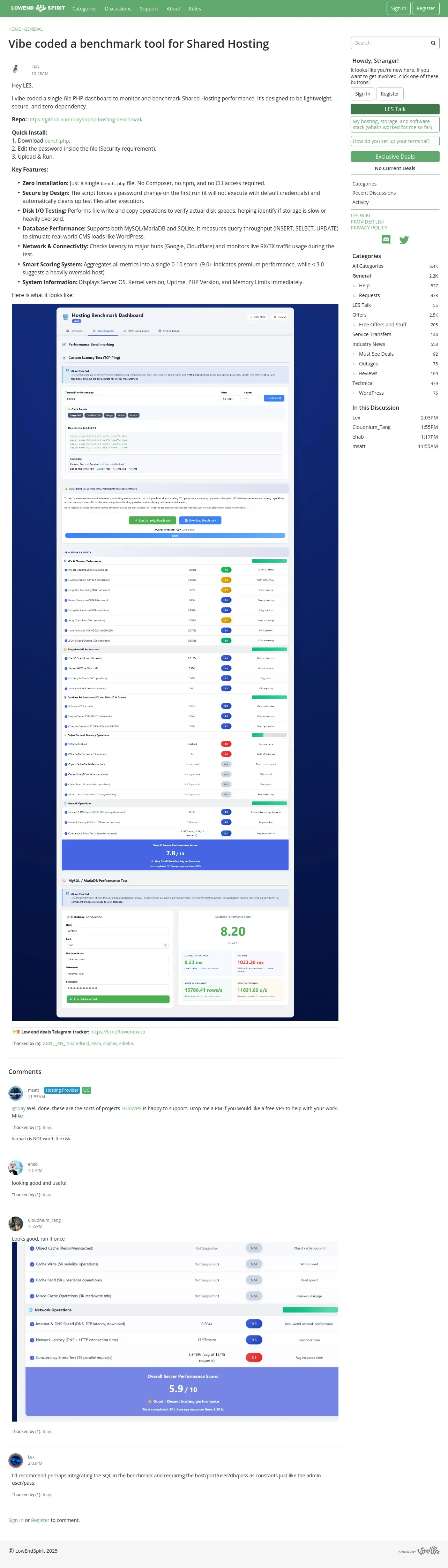Click Register button in the header
The image size is (448, 1568).
[x=425, y=8]
